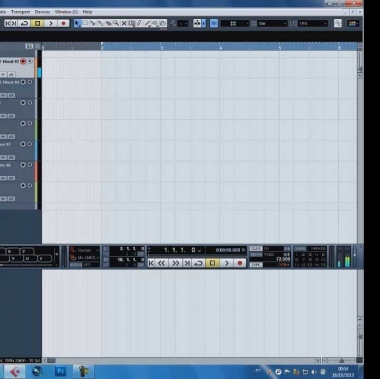
Task: Click the Record button in top toolbar
Action: [x=63, y=23]
